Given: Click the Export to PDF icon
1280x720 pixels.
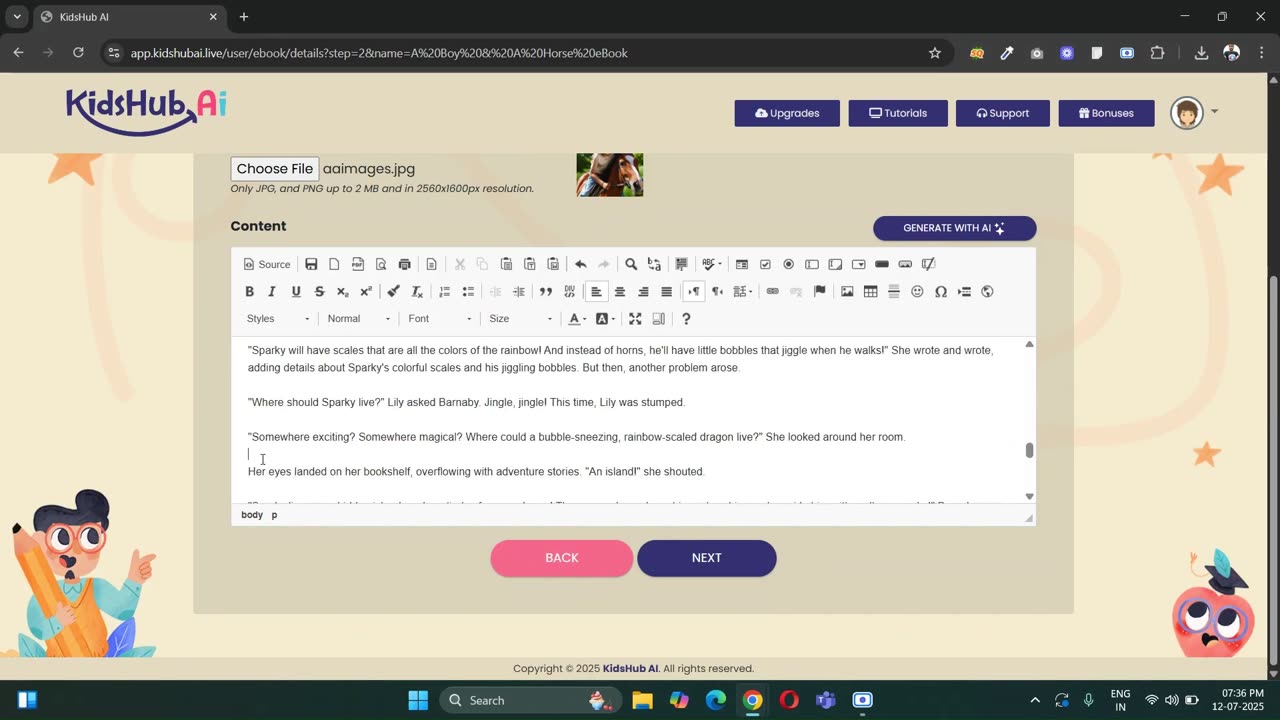Looking at the screenshot, I should [358, 264].
